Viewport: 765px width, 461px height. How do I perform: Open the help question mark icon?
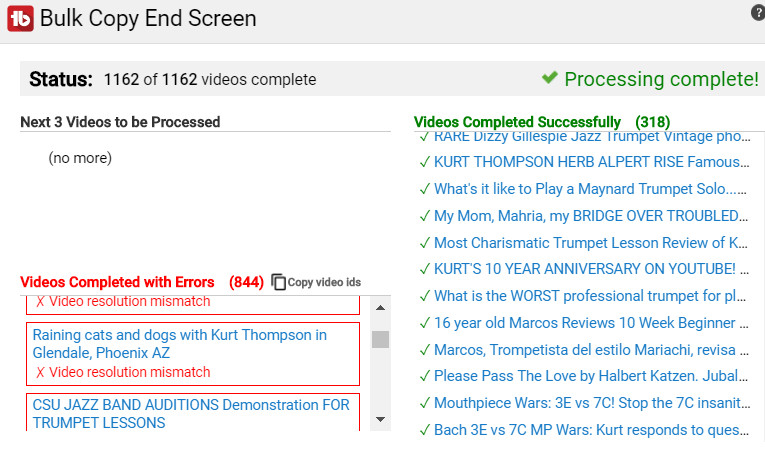tap(758, 13)
